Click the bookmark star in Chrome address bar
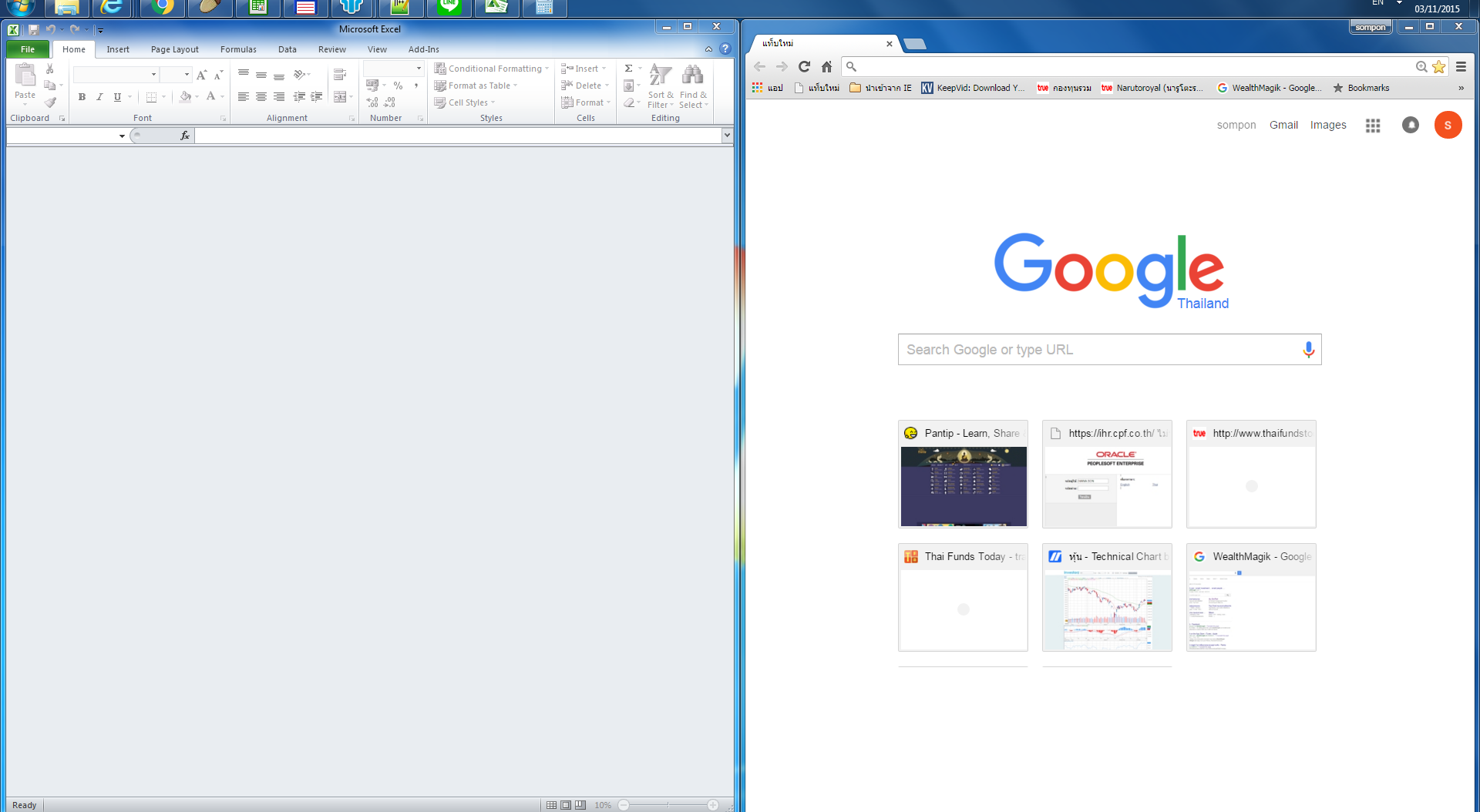This screenshot has height=812, width=1480. [x=1438, y=66]
